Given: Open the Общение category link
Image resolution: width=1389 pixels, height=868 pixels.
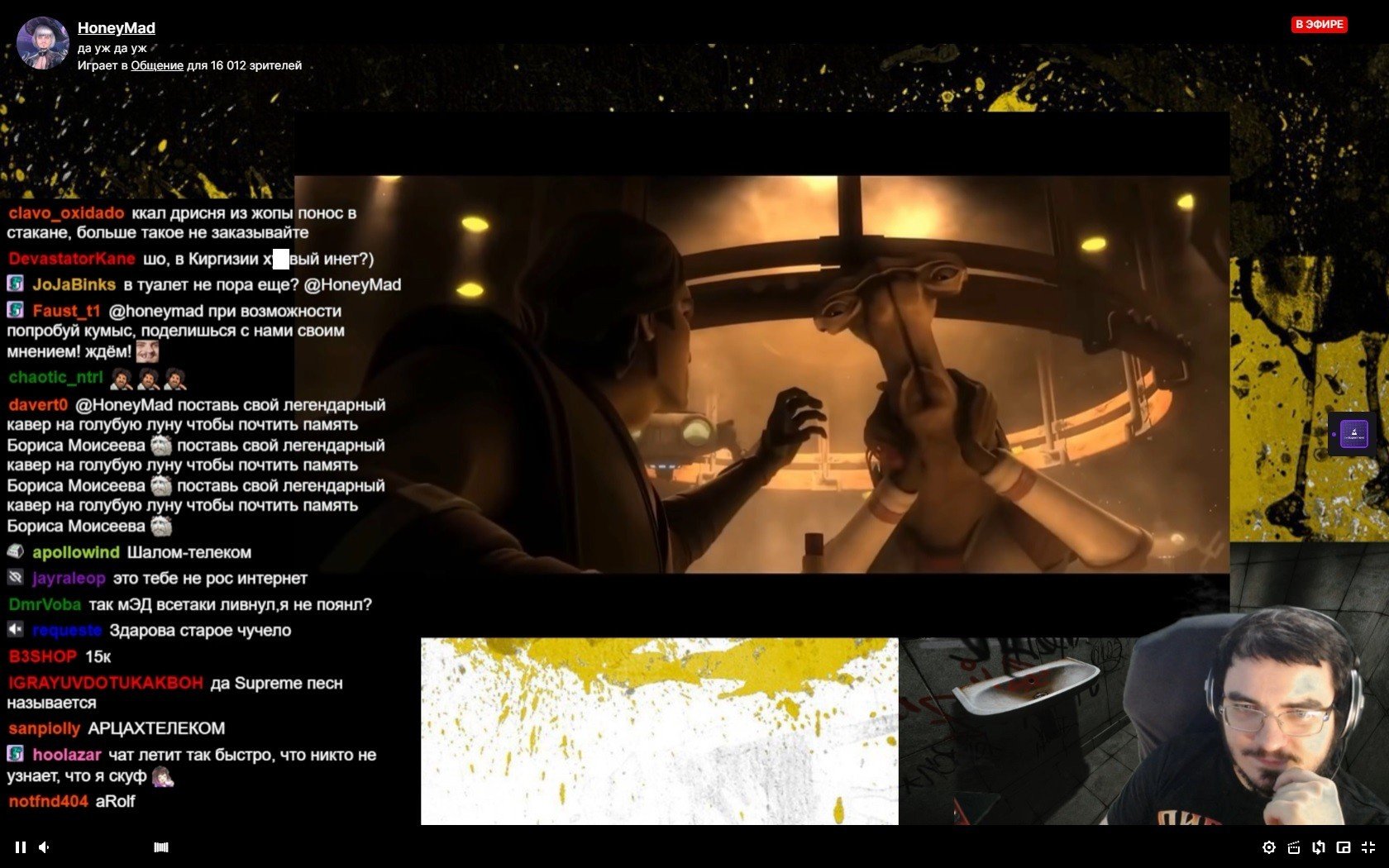Looking at the screenshot, I should pos(157,65).
